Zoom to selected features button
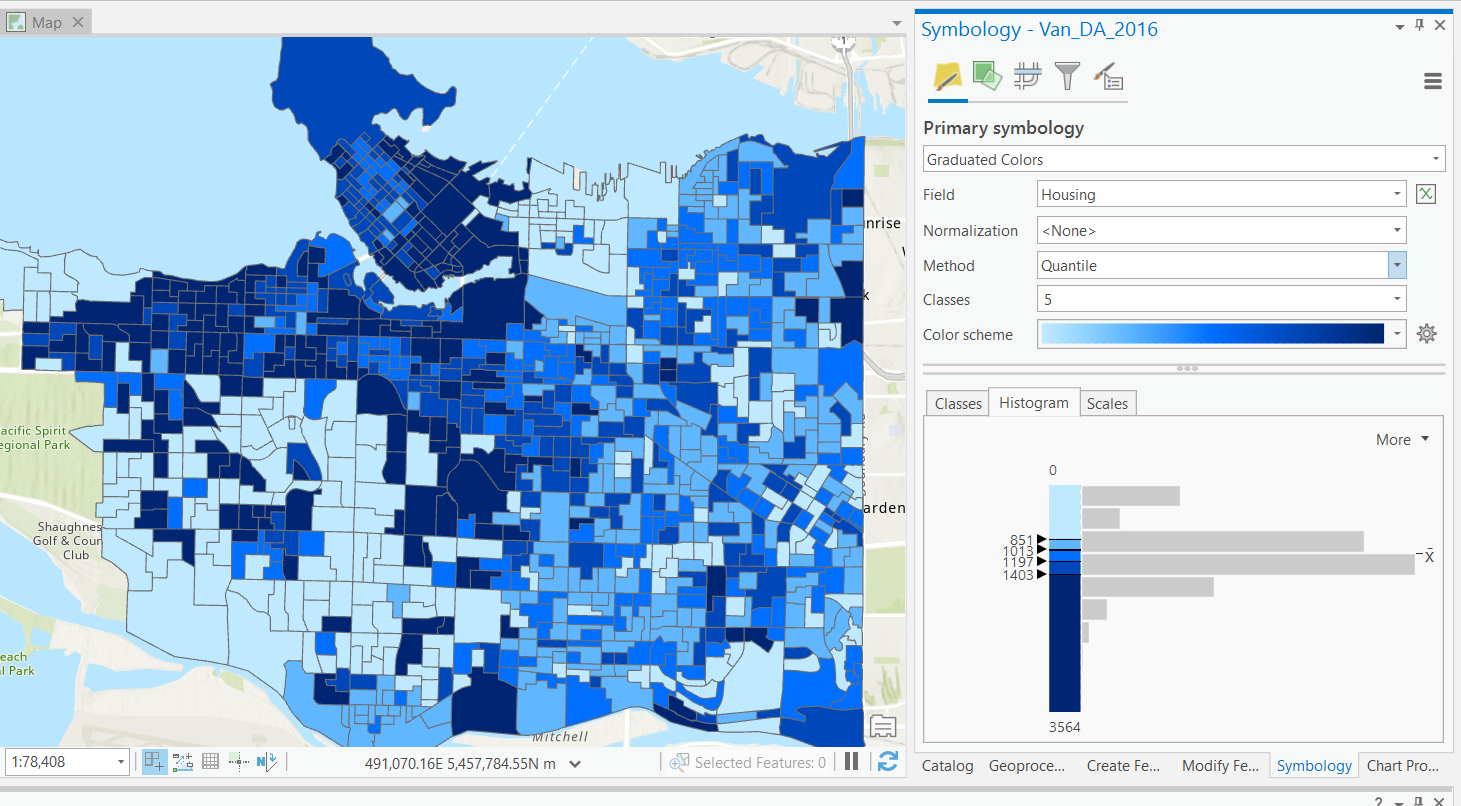The height and width of the screenshot is (806, 1461). (x=680, y=763)
